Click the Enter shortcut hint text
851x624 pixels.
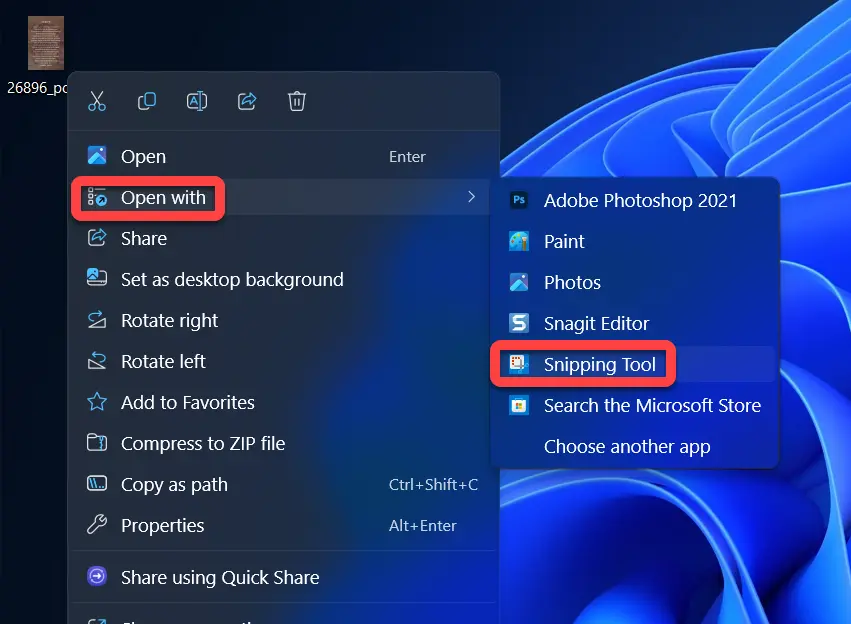[407, 157]
